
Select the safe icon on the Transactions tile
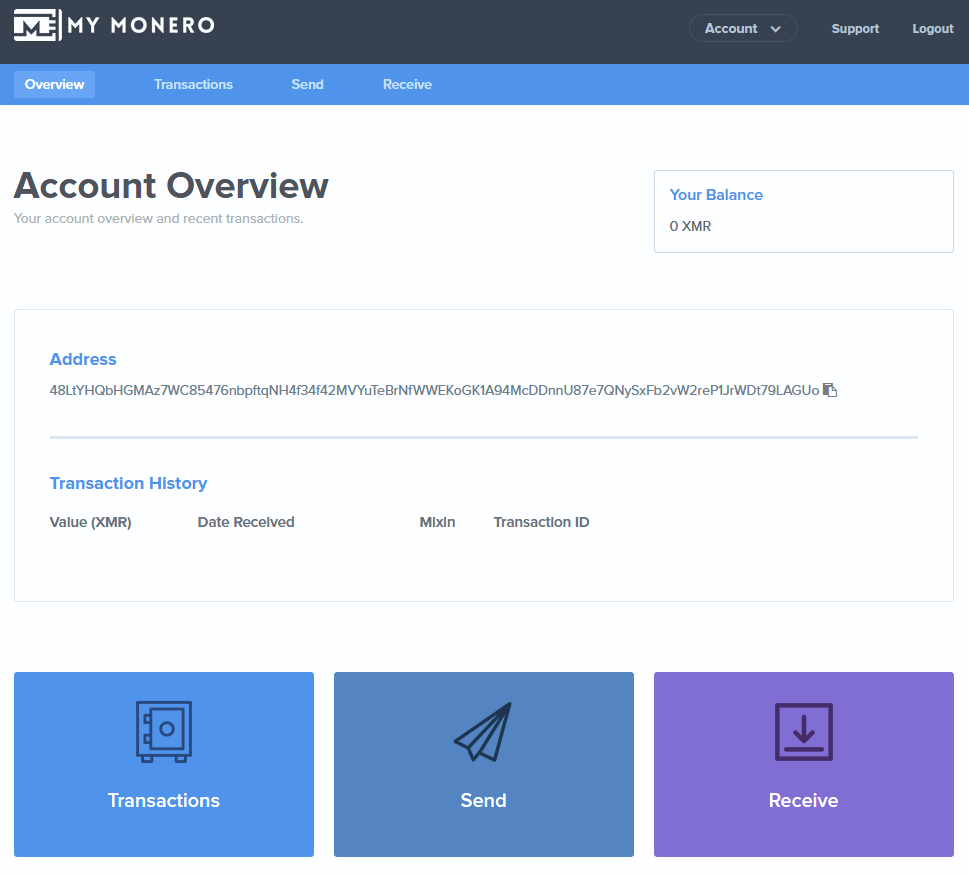tap(163, 731)
